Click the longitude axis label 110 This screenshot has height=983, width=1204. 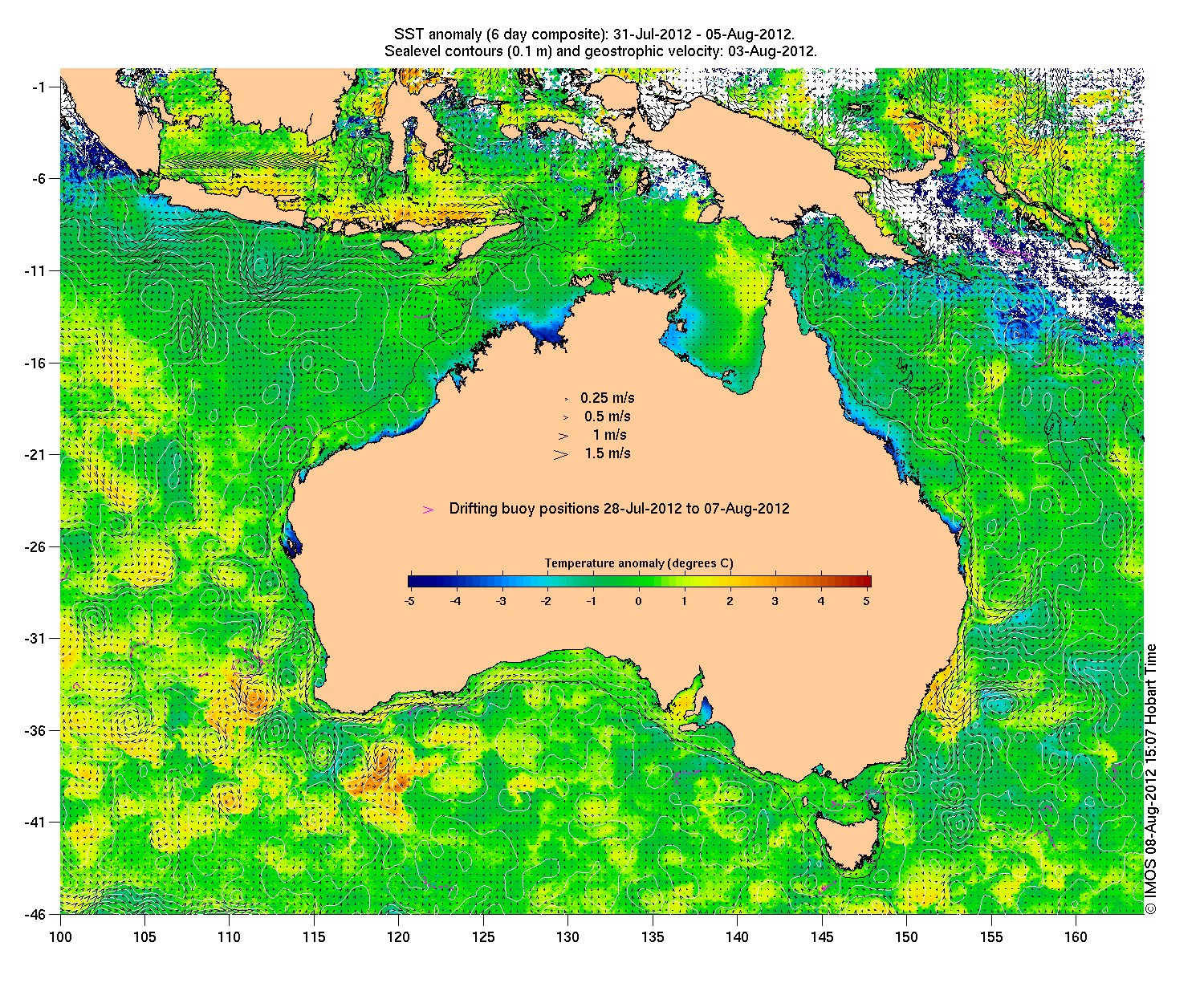coord(229,937)
